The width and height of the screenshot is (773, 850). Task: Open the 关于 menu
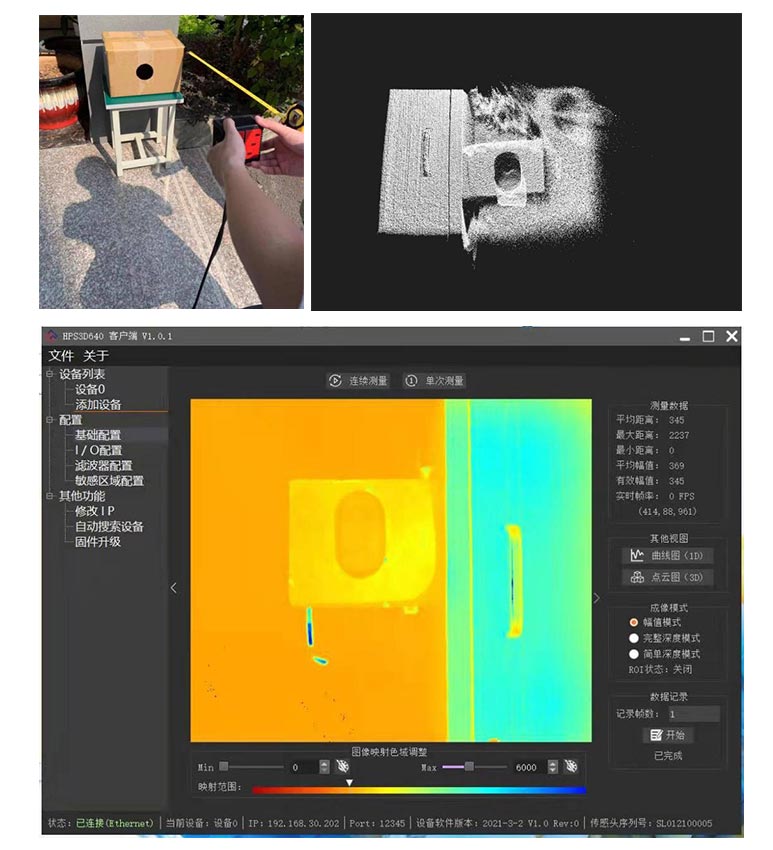pyautogui.click(x=96, y=356)
